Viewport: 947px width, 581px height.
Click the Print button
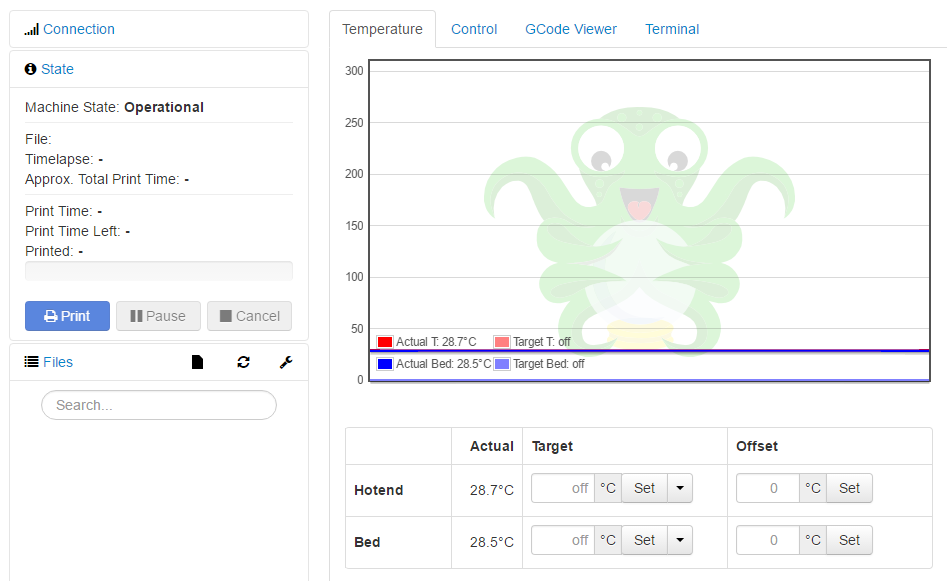(68, 316)
